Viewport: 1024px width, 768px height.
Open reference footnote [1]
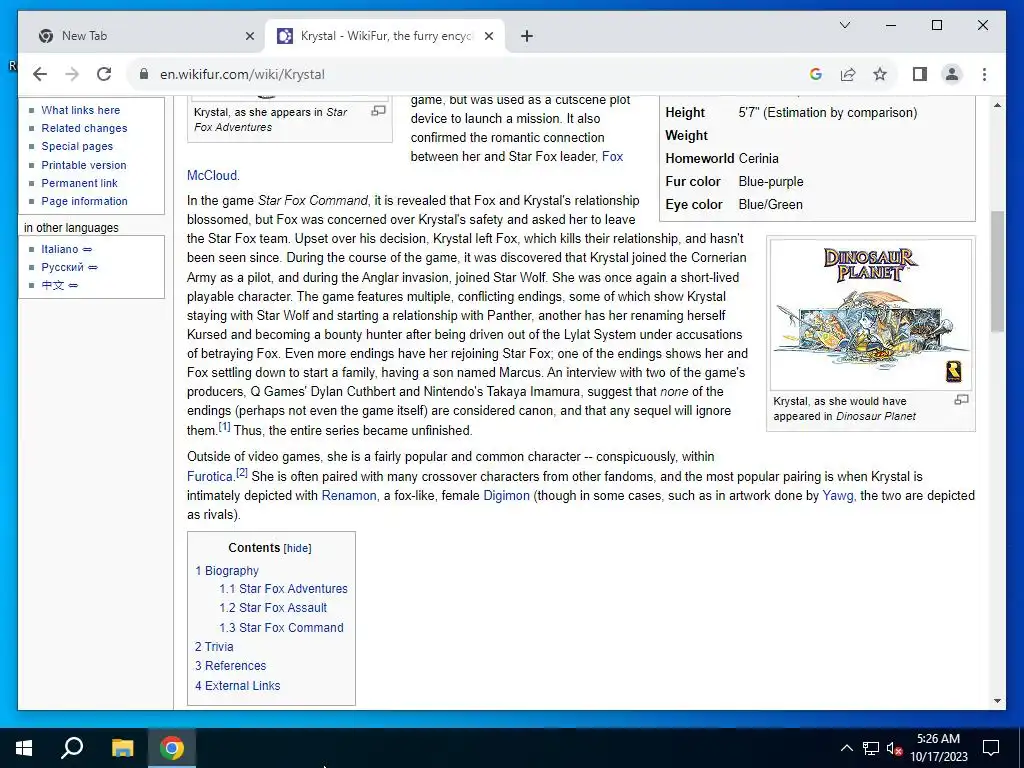pyautogui.click(x=225, y=427)
